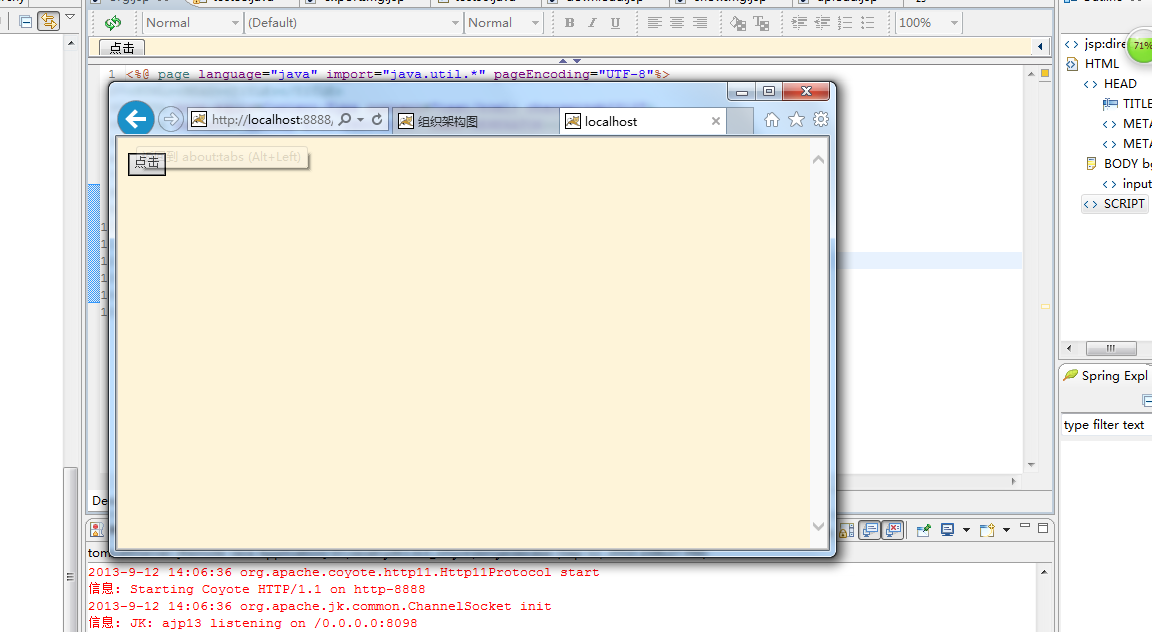Image resolution: width=1152 pixels, height=632 pixels.
Task: Open the 100% zoom dropdown
Action: [x=954, y=23]
